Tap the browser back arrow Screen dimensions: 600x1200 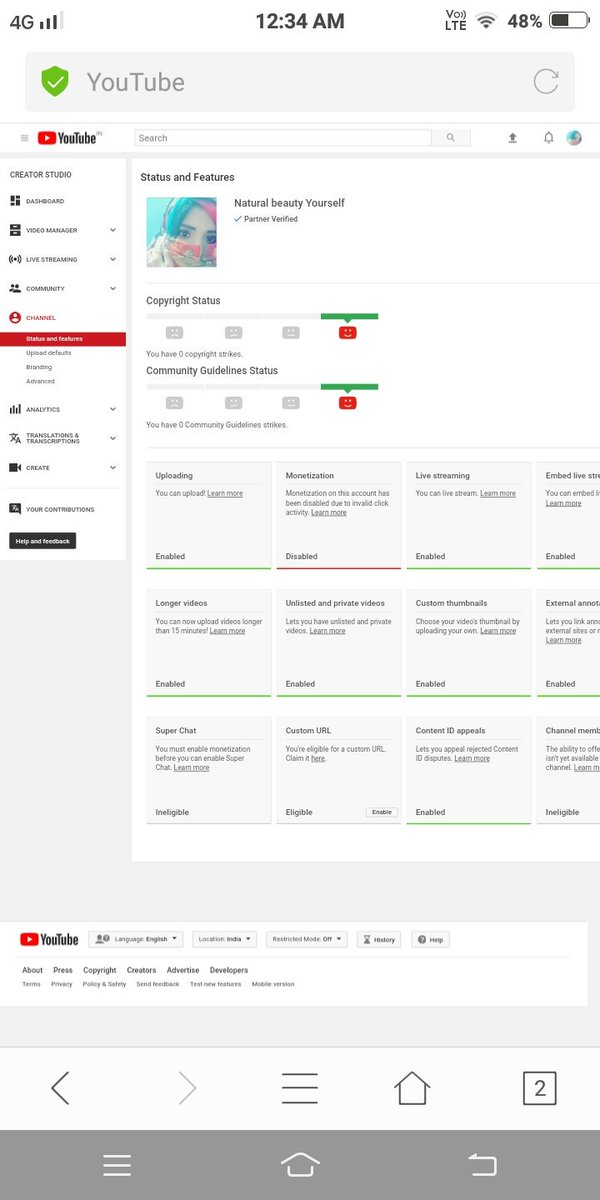tap(60, 1087)
